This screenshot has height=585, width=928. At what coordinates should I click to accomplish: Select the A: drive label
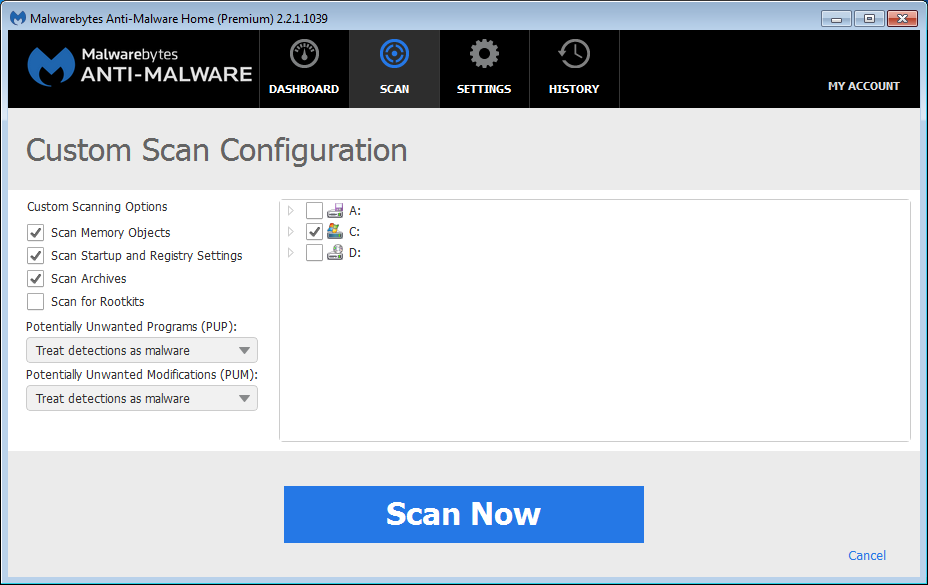tap(355, 211)
